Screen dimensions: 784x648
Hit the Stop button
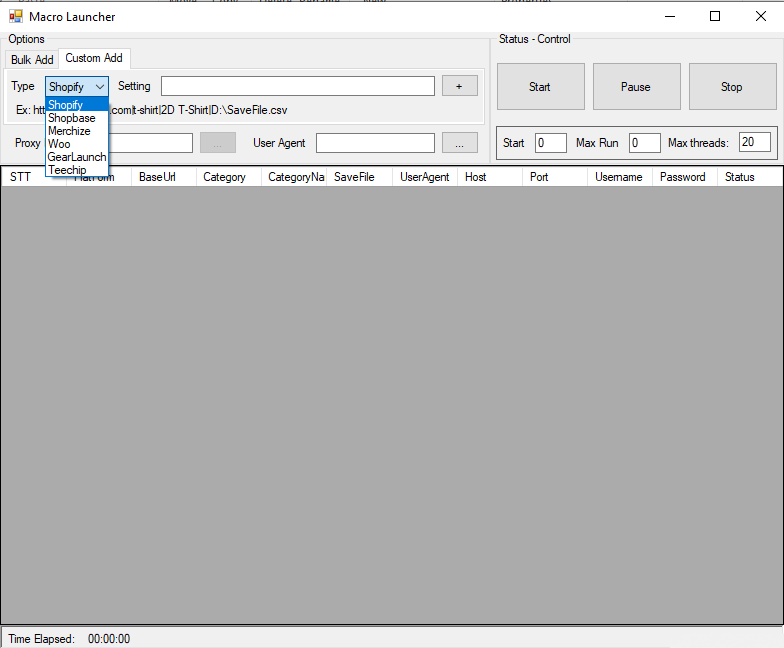tap(732, 87)
